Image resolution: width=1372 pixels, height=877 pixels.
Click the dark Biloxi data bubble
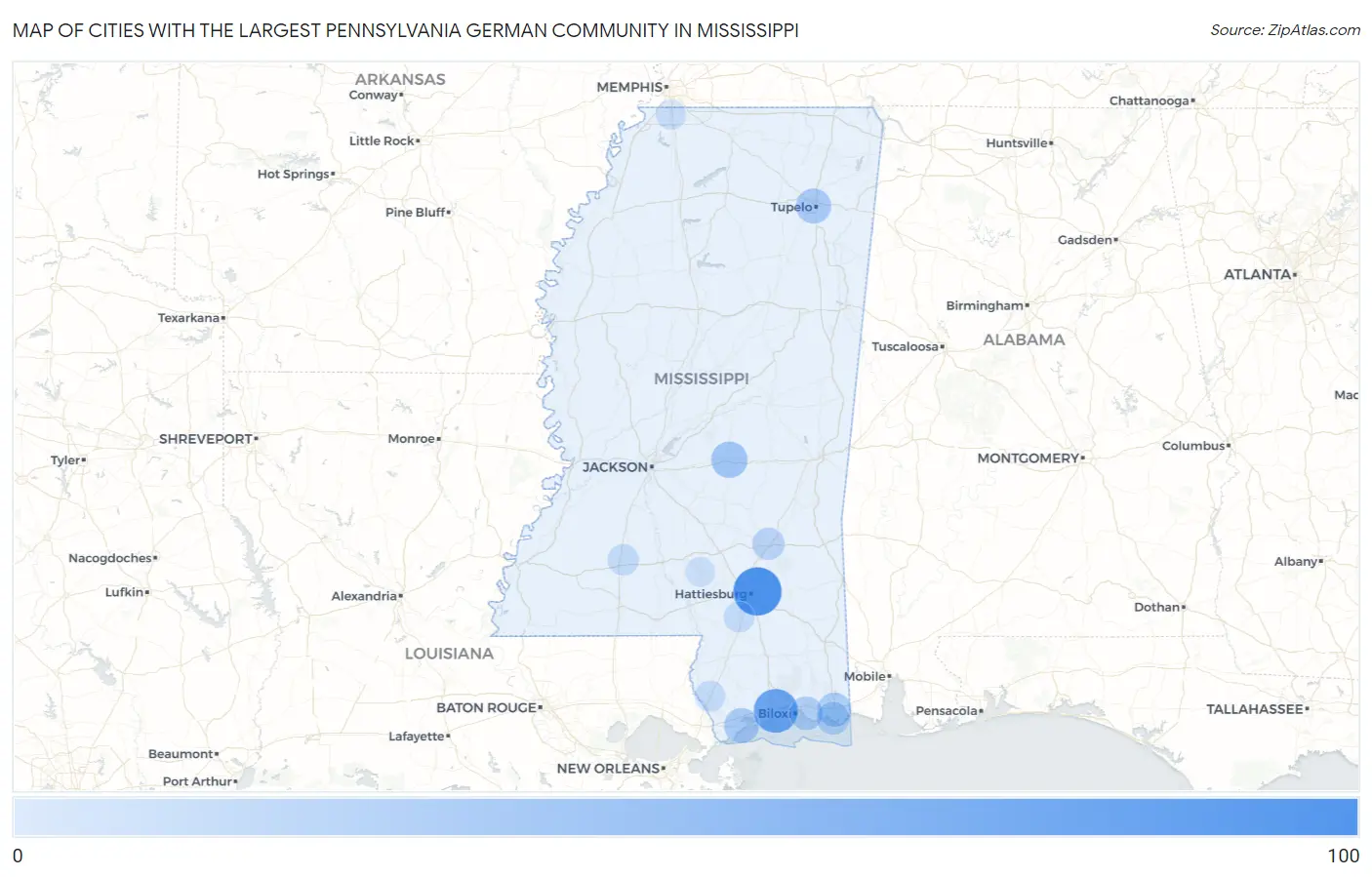tap(776, 711)
